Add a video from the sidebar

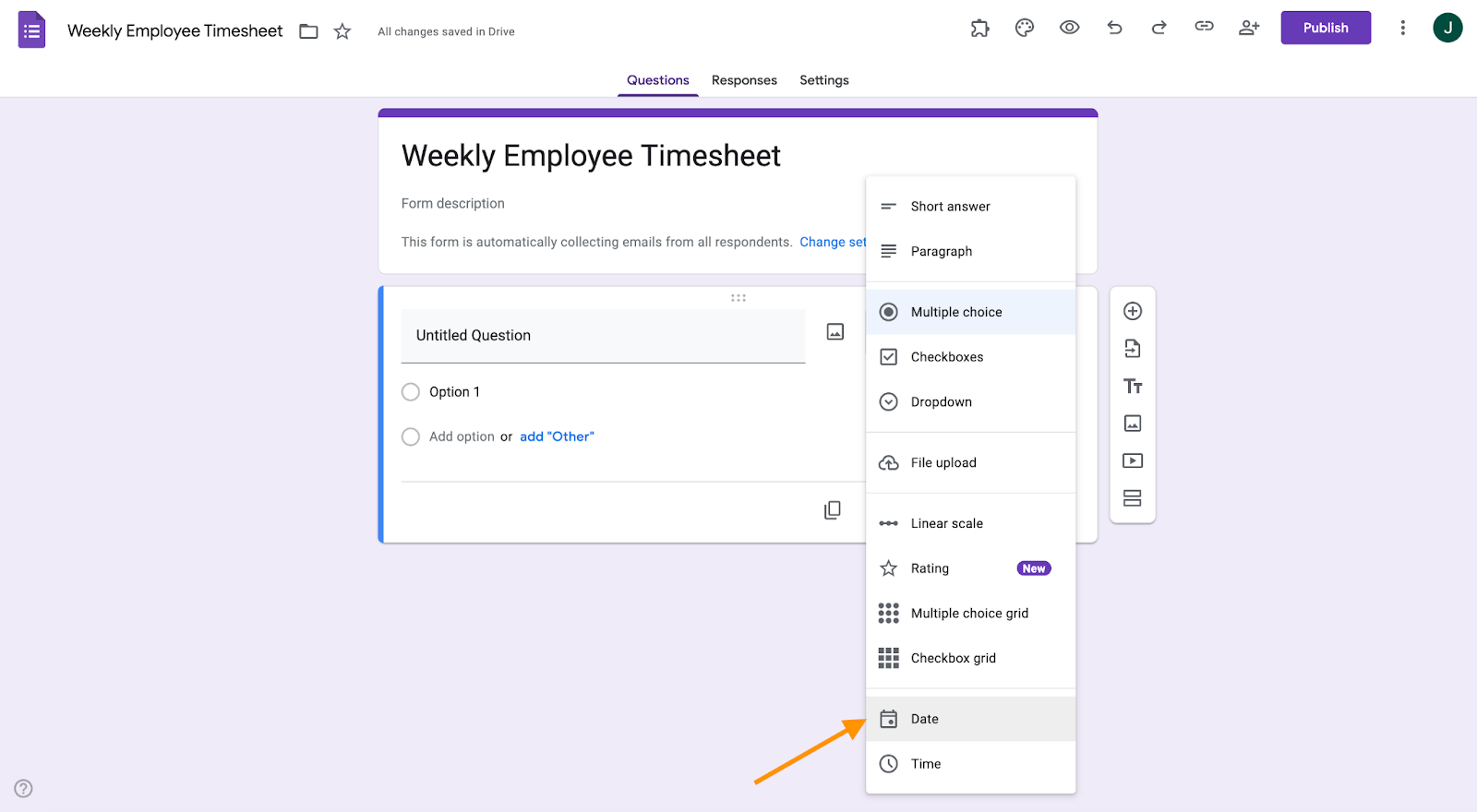tap(1133, 460)
